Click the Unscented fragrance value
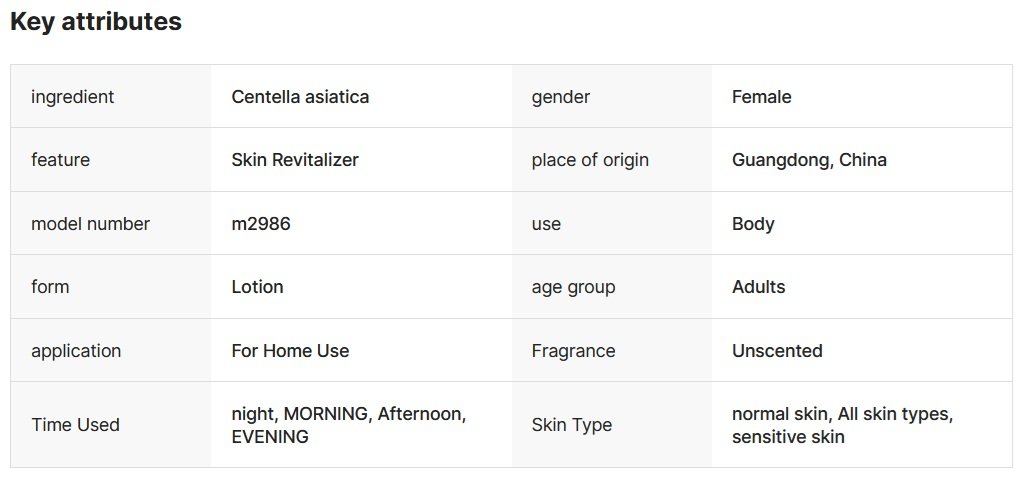 click(777, 351)
